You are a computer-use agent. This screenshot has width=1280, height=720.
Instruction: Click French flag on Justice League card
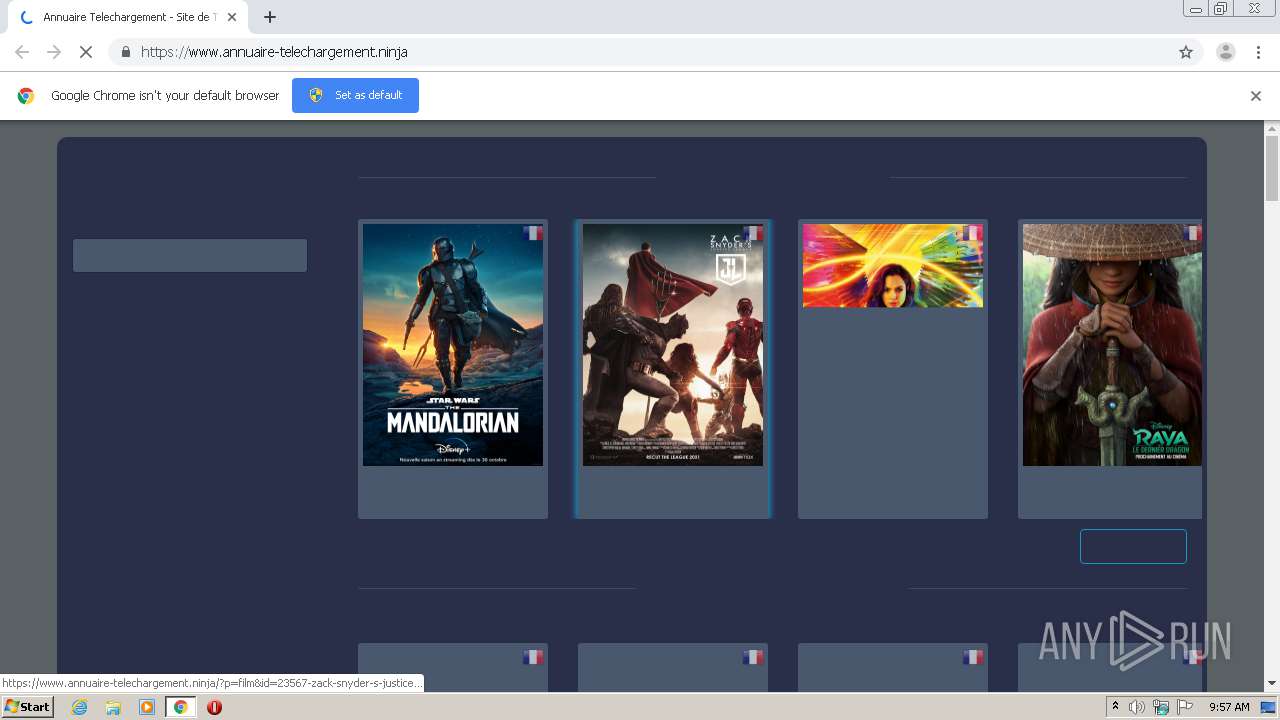753,233
